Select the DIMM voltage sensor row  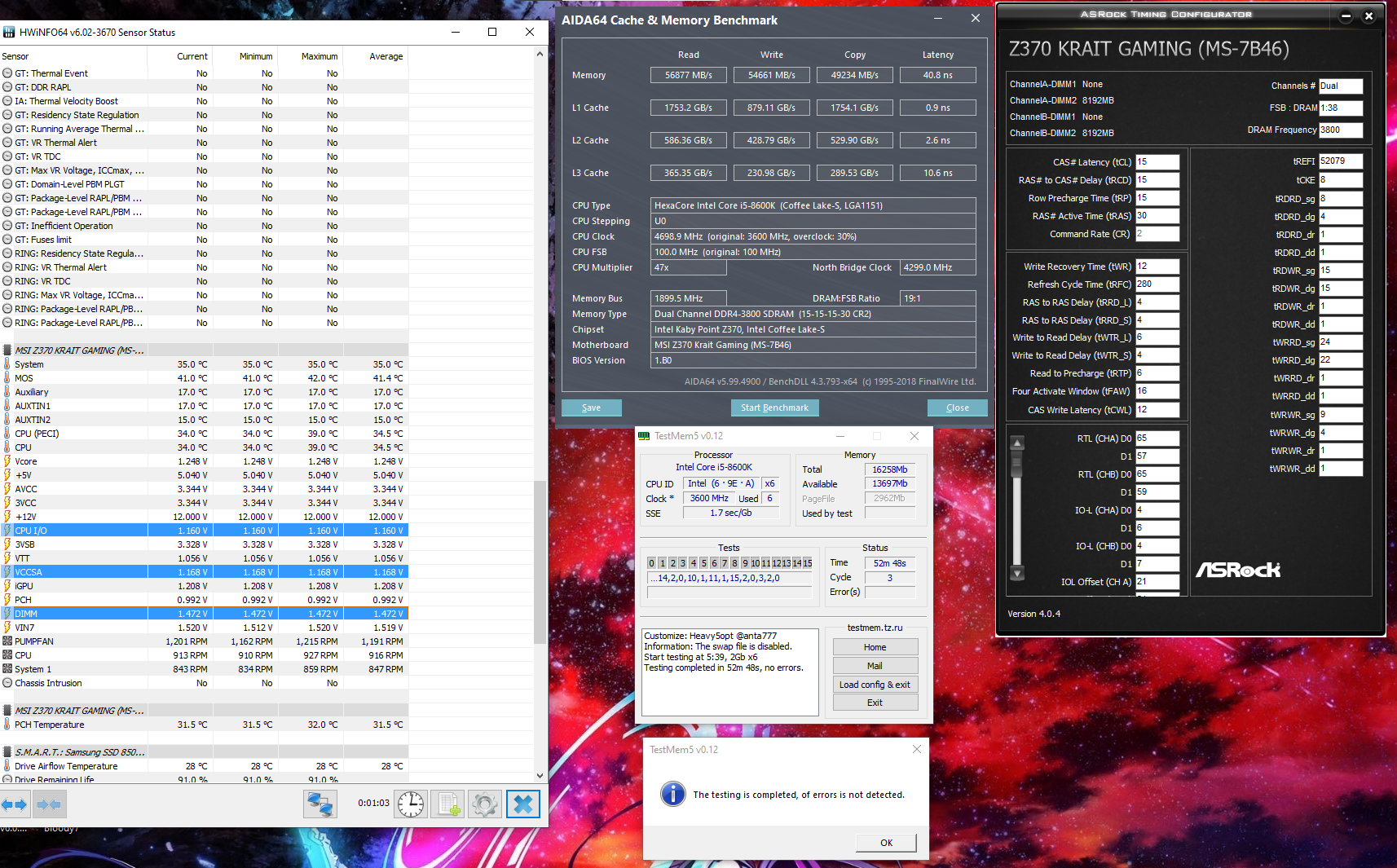pos(204,614)
